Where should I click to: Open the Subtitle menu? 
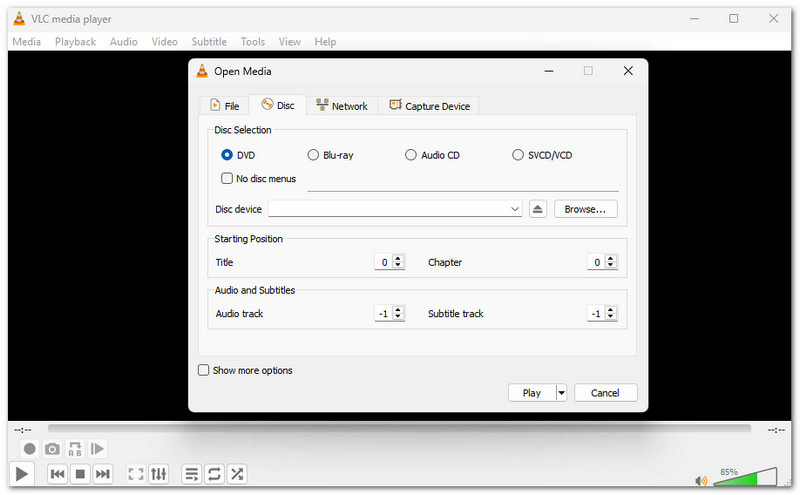coord(209,42)
